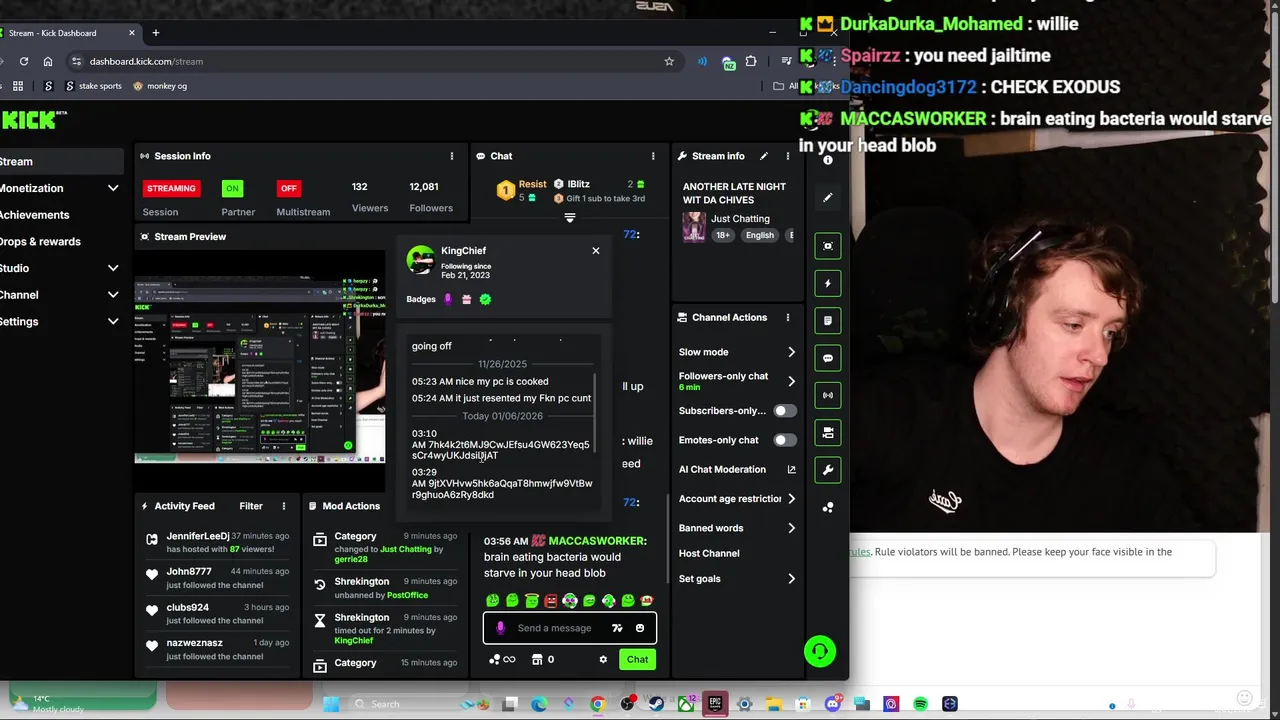Toggle the Partner ON button

(x=232, y=188)
